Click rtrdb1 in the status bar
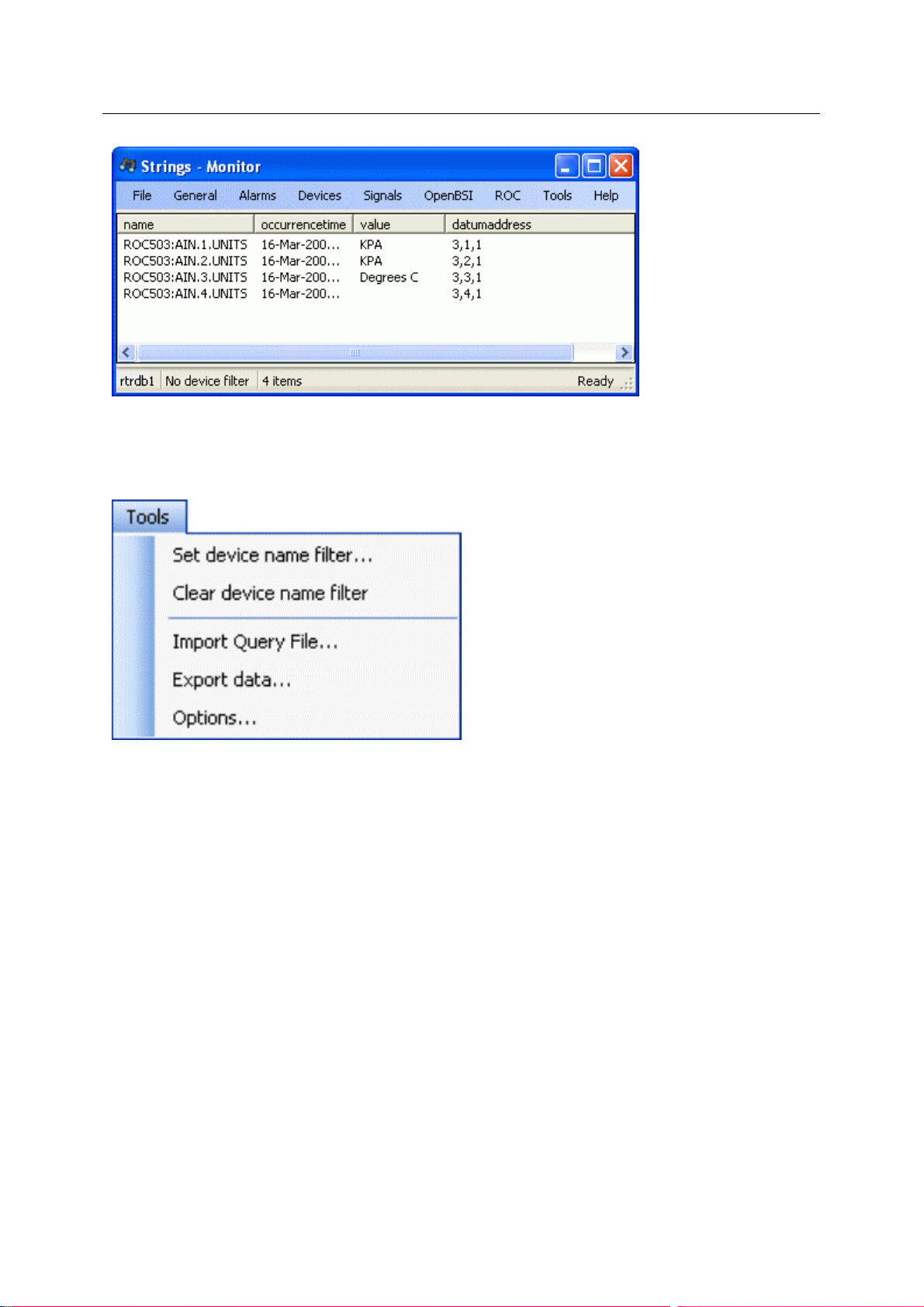Viewport: 924px width, 1307px height. tap(137, 381)
